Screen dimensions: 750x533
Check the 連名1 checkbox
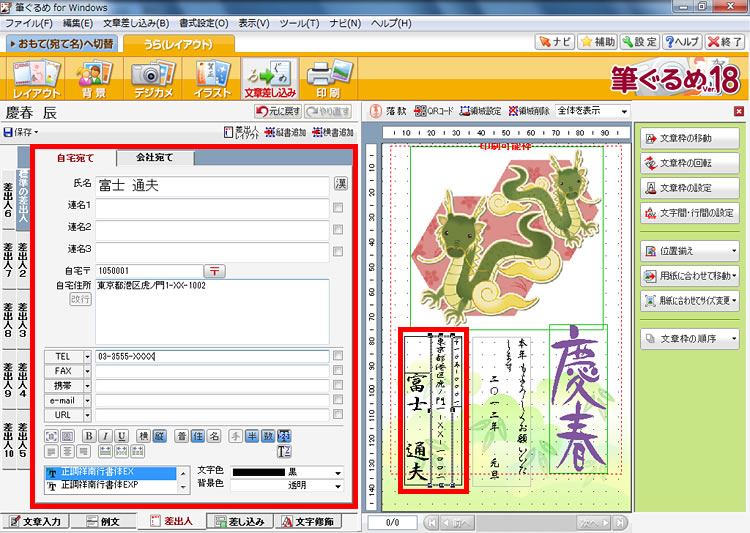[x=338, y=208]
